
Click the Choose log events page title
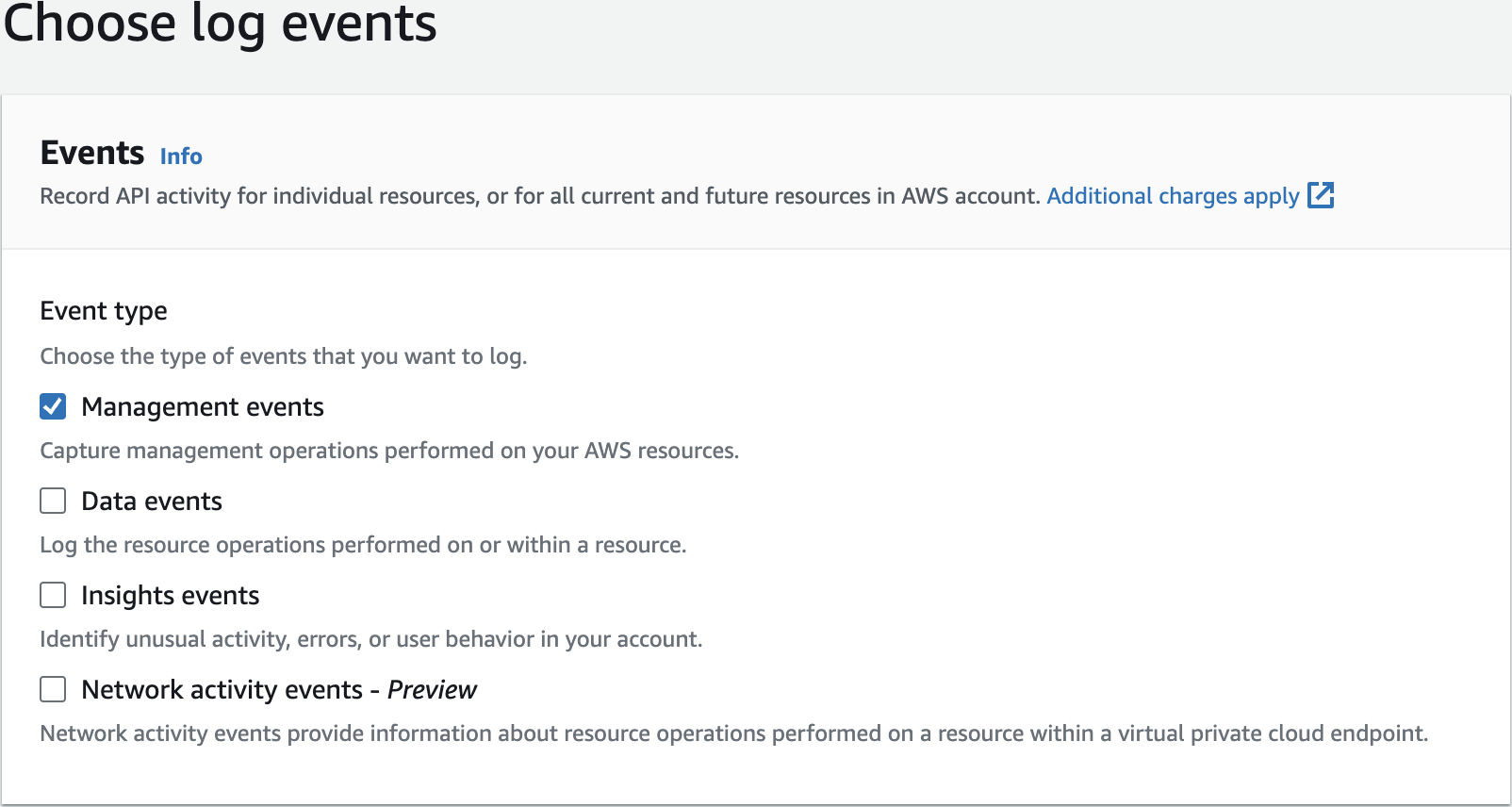pyautogui.click(x=220, y=24)
